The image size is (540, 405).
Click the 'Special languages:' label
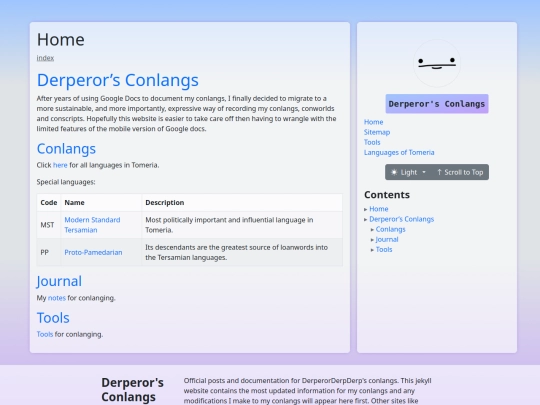[66, 182]
